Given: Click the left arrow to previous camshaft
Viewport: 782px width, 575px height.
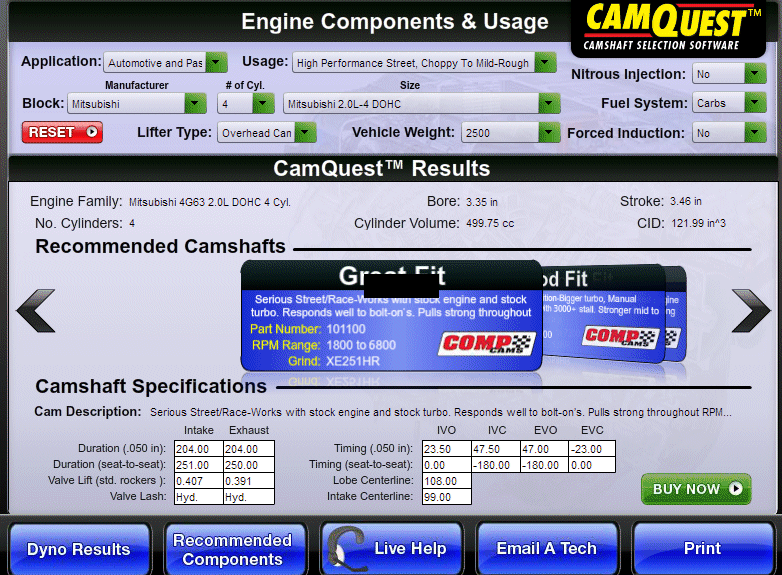Looking at the screenshot, I should tap(36, 311).
